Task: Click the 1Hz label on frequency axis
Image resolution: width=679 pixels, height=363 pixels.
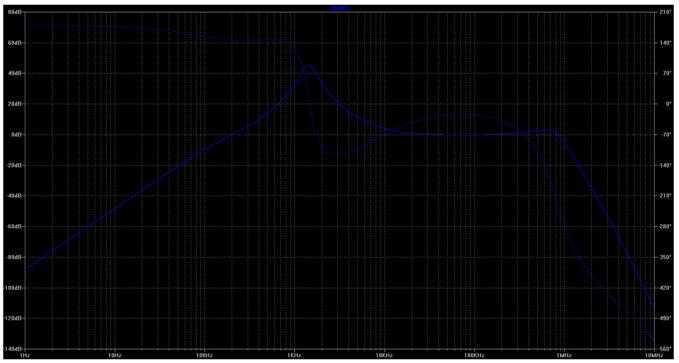Action: [25, 356]
